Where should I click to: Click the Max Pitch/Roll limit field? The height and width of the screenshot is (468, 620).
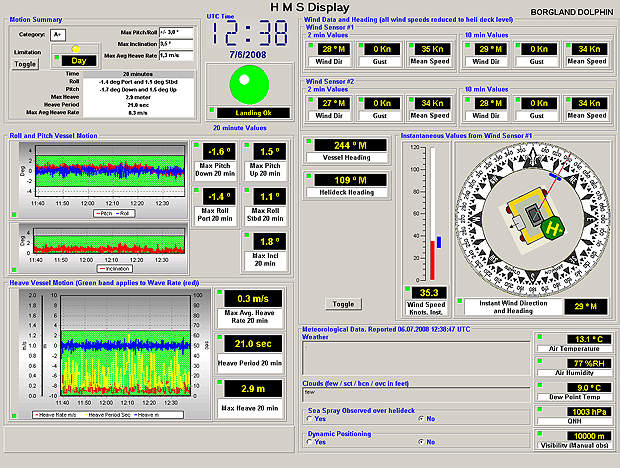pyautogui.click(x=174, y=32)
